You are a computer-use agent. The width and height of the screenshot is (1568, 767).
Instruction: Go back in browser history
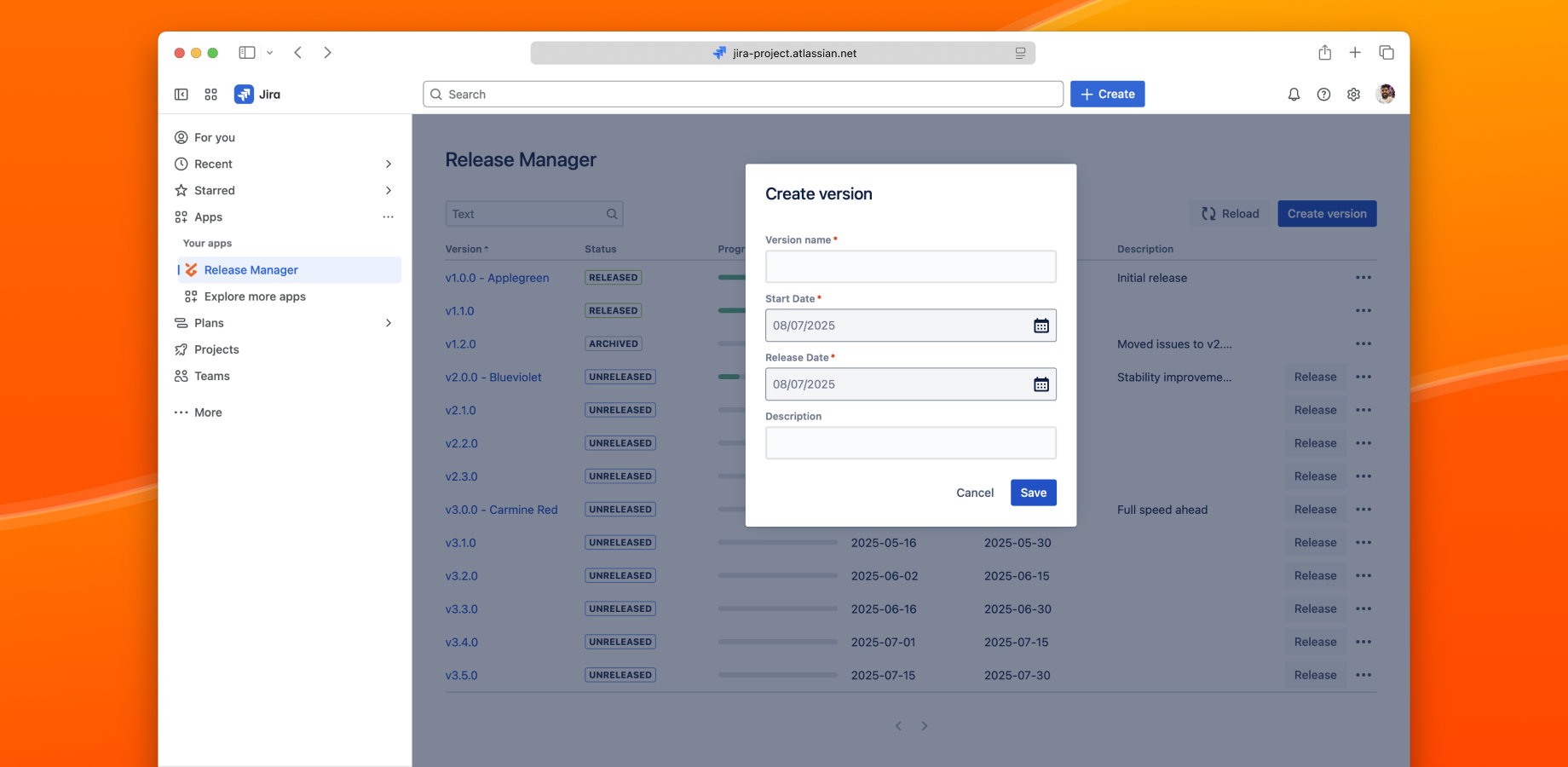coord(298,53)
